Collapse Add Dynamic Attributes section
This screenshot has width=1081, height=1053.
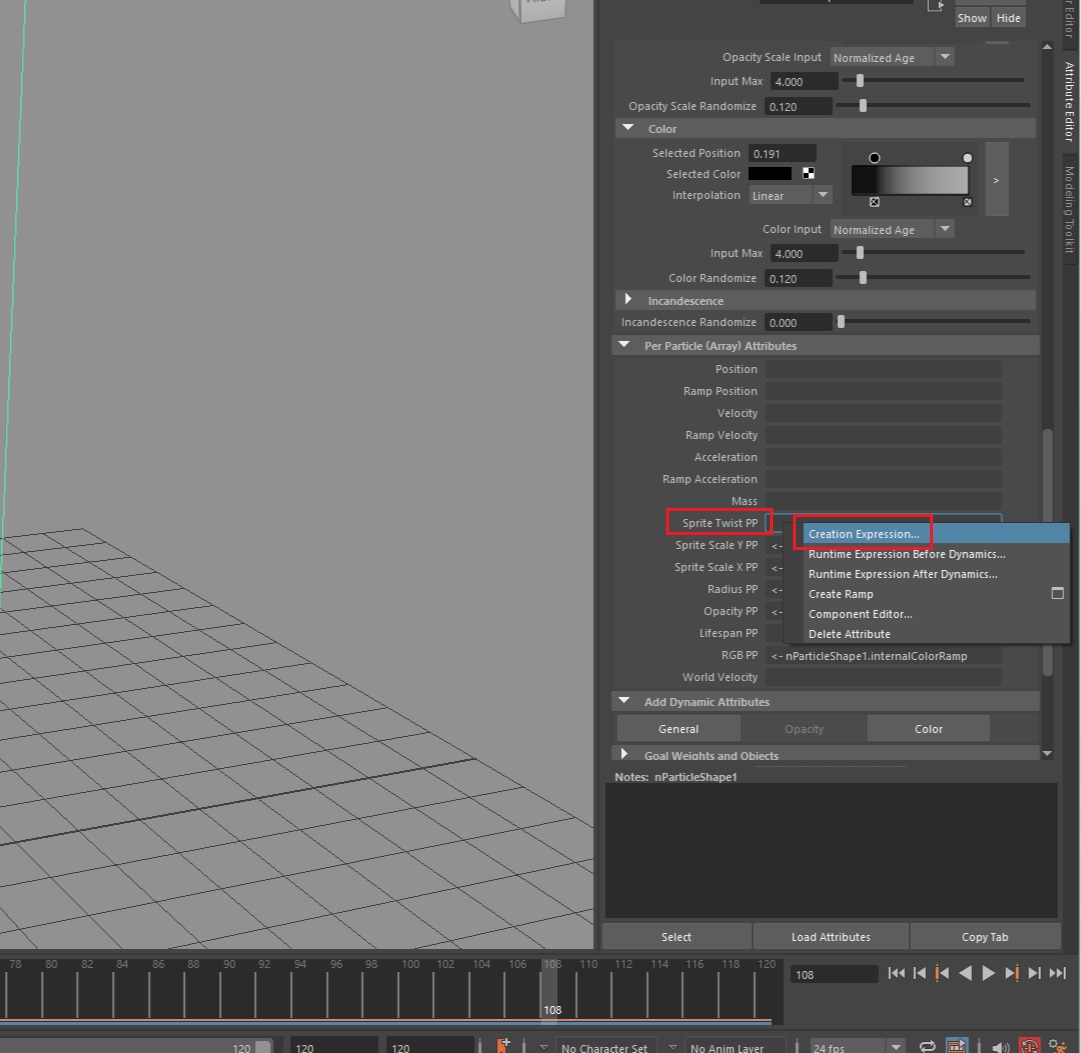pos(624,701)
